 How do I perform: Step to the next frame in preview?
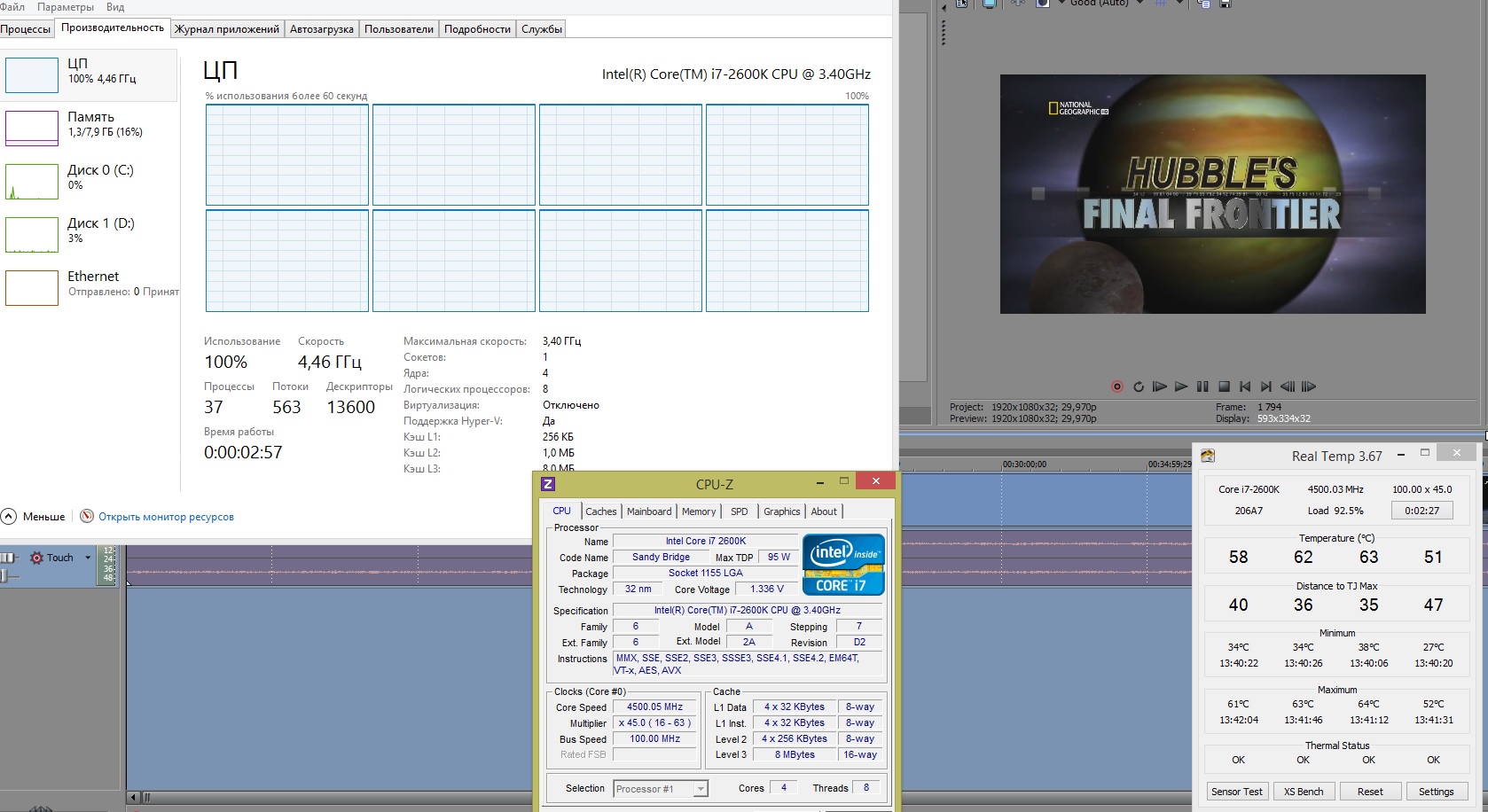click(1309, 386)
